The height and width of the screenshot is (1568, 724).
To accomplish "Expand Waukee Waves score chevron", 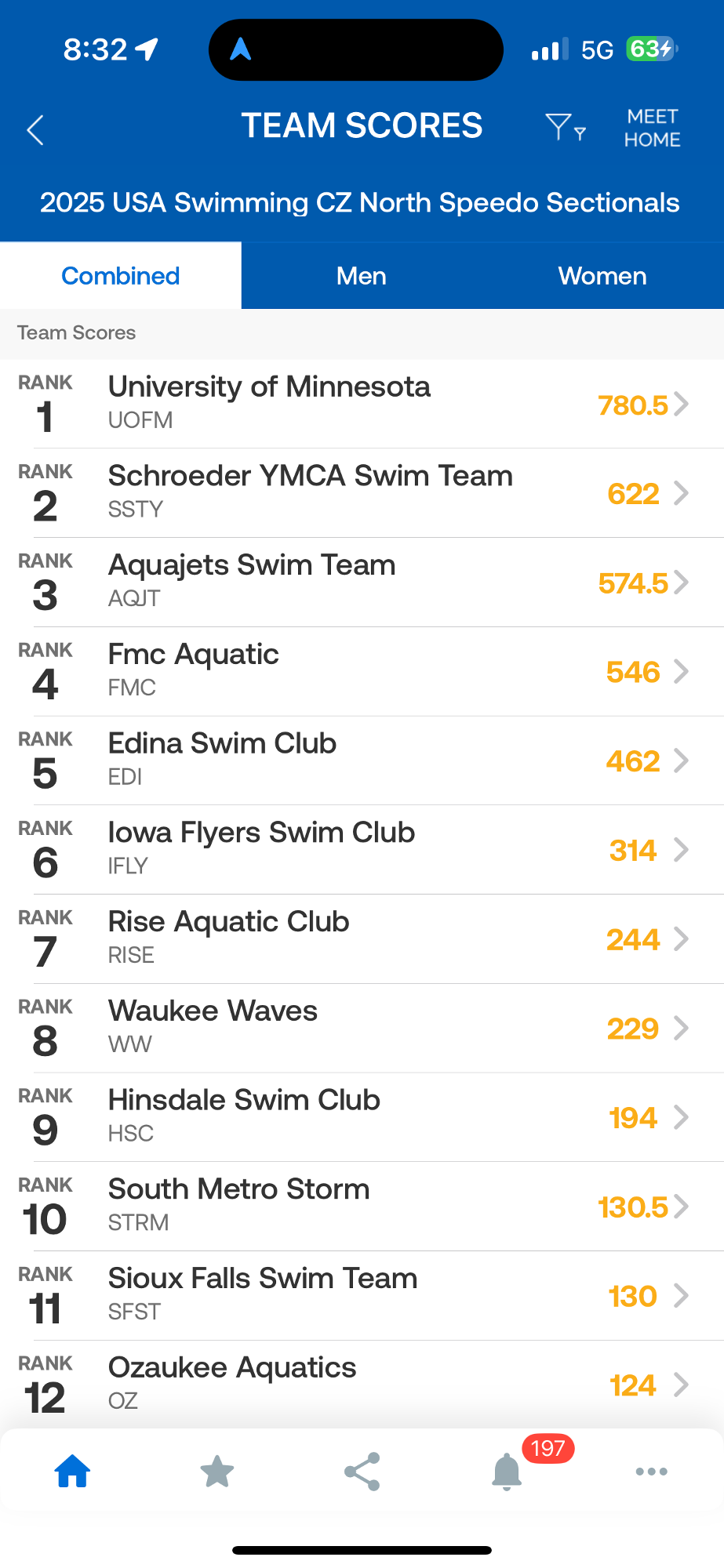I will (x=681, y=1028).
